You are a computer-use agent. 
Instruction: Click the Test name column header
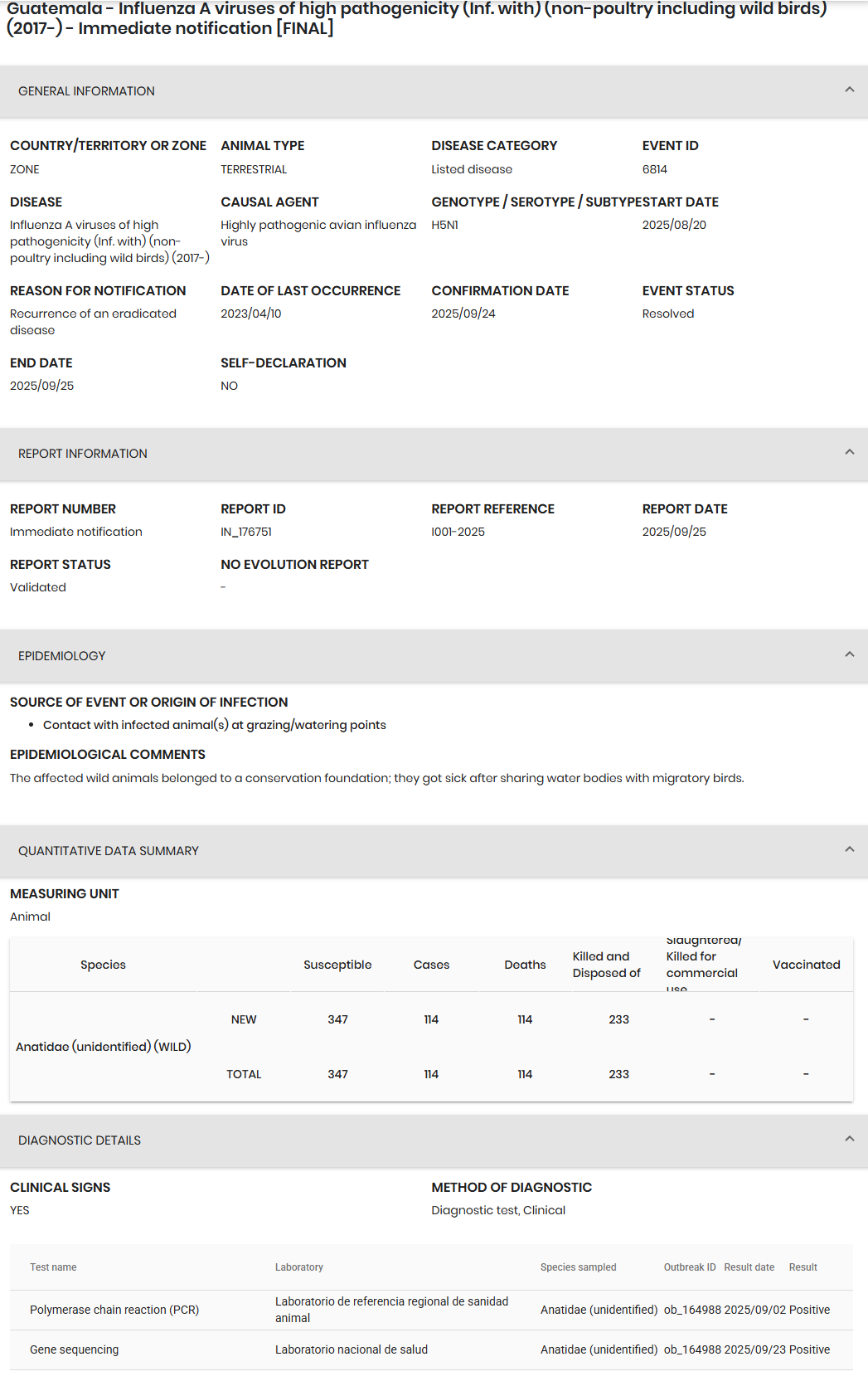coord(53,1267)
